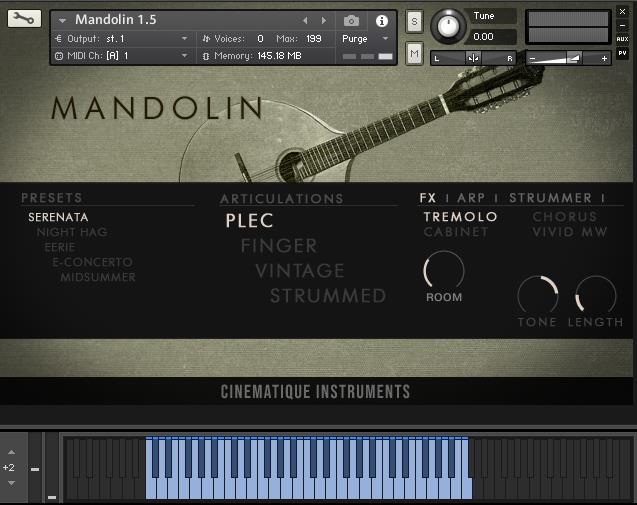Click the output level meter
637x505 pixels.
coord(568,27)
